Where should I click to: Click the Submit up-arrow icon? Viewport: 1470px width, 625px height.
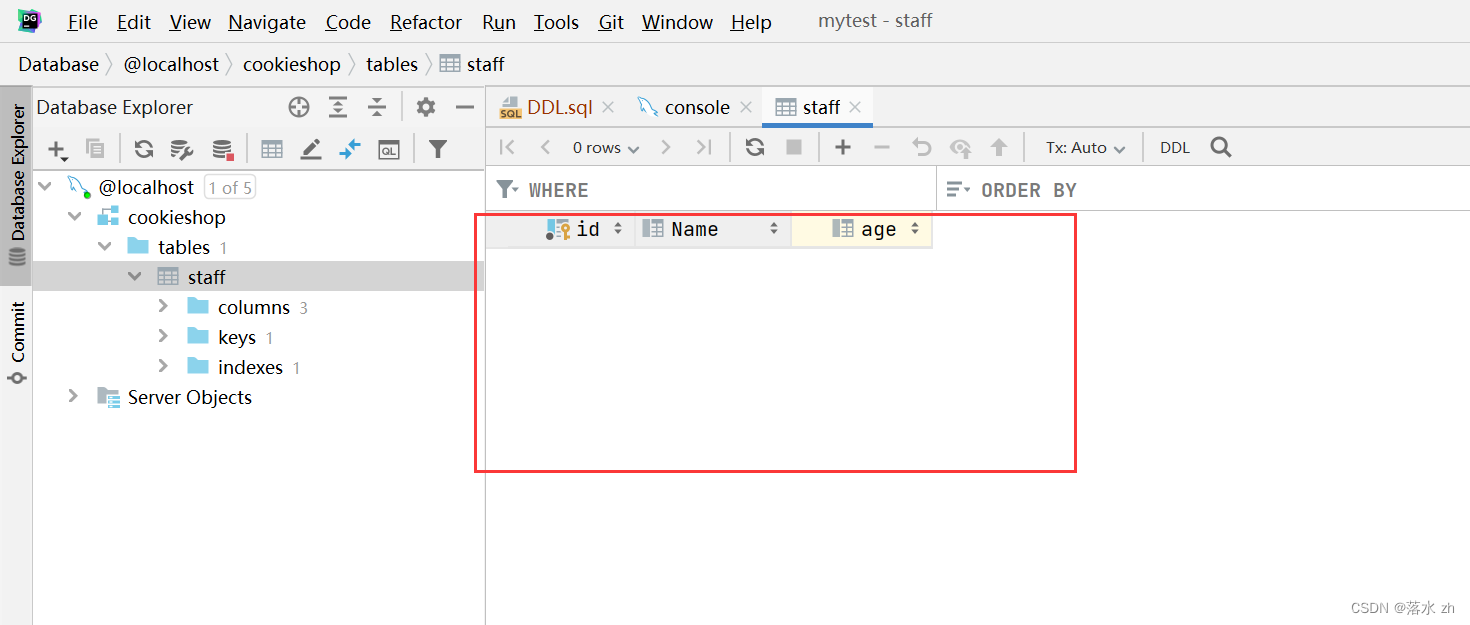(998, 147)
